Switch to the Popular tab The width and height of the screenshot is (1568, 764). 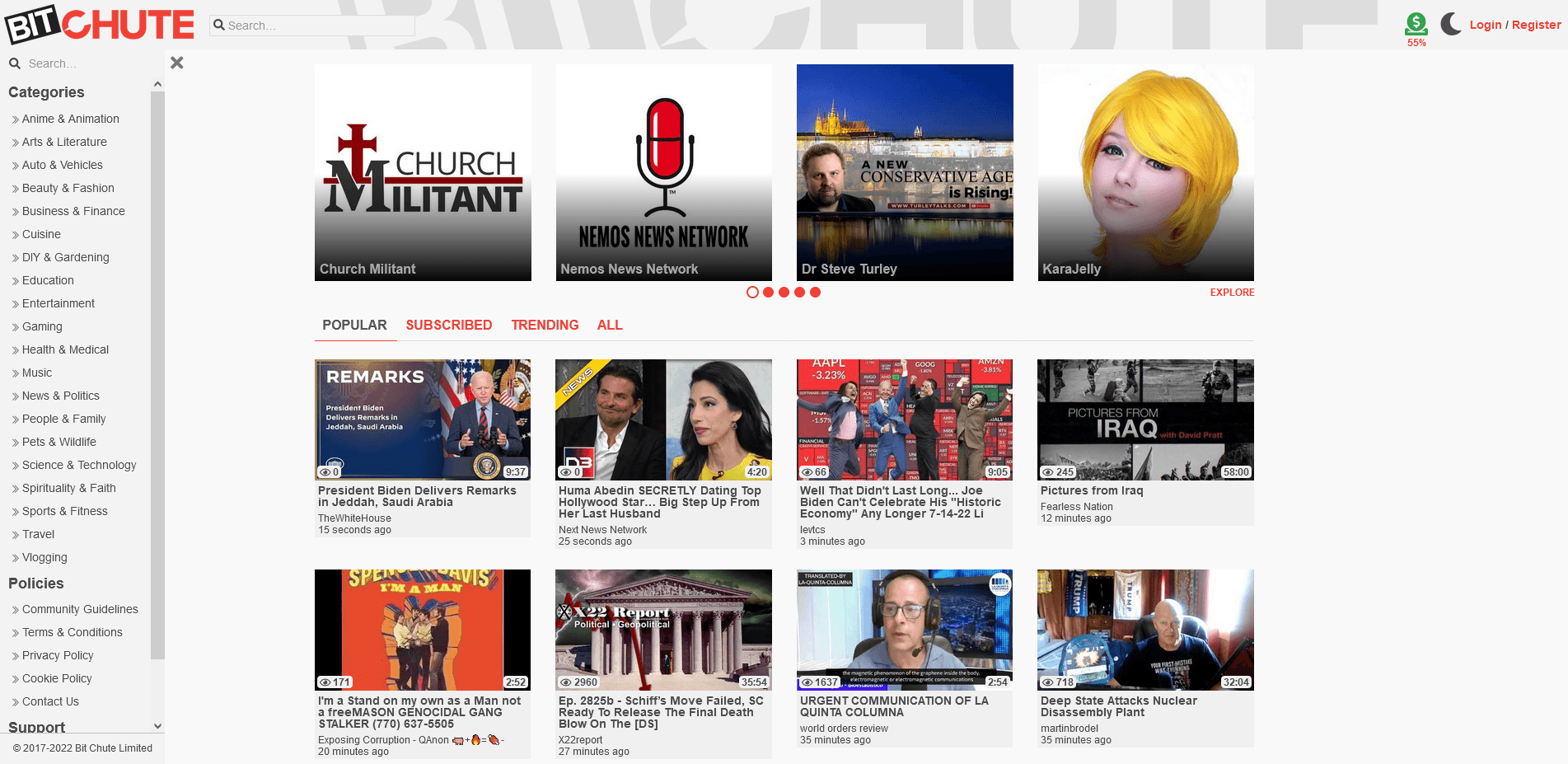pyautogui.click(x=355, y=325)
